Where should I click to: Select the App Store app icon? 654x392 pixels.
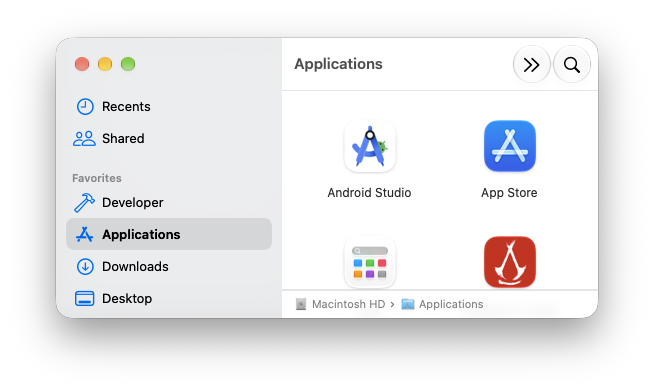click(510, 146)
